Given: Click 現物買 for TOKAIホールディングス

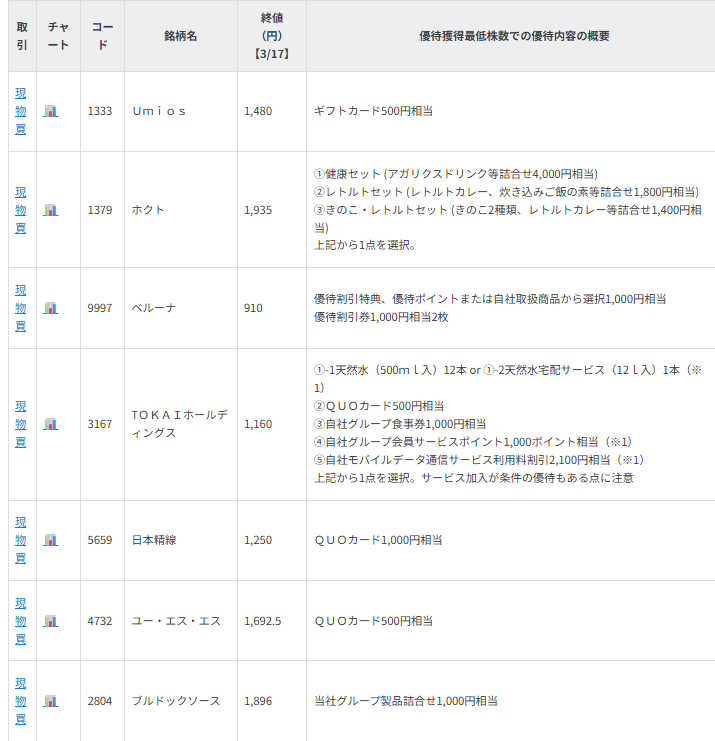Looking at the screenshot, I should point(21,424).
